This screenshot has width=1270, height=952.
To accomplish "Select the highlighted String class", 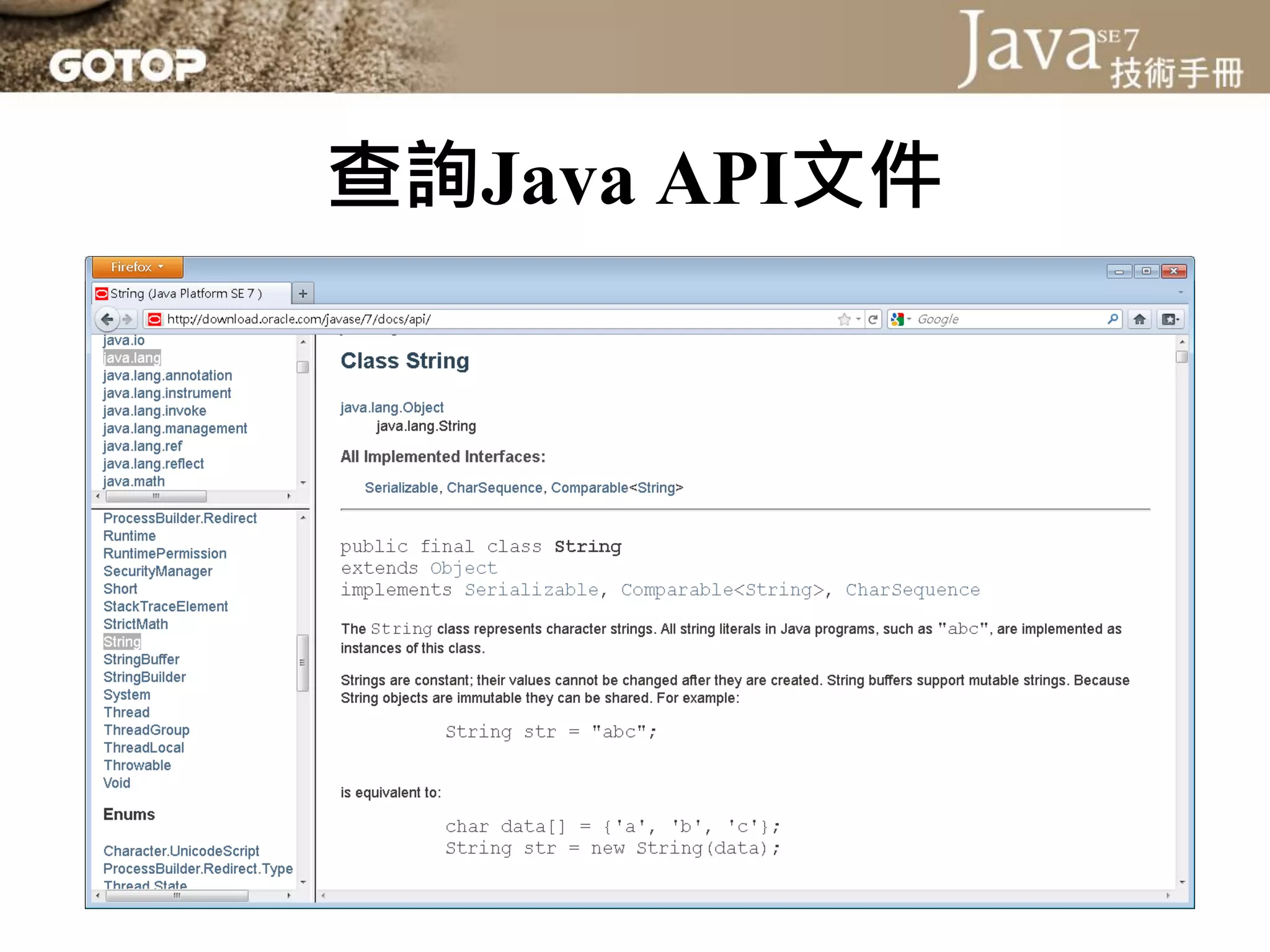I will tap(122, 642).
